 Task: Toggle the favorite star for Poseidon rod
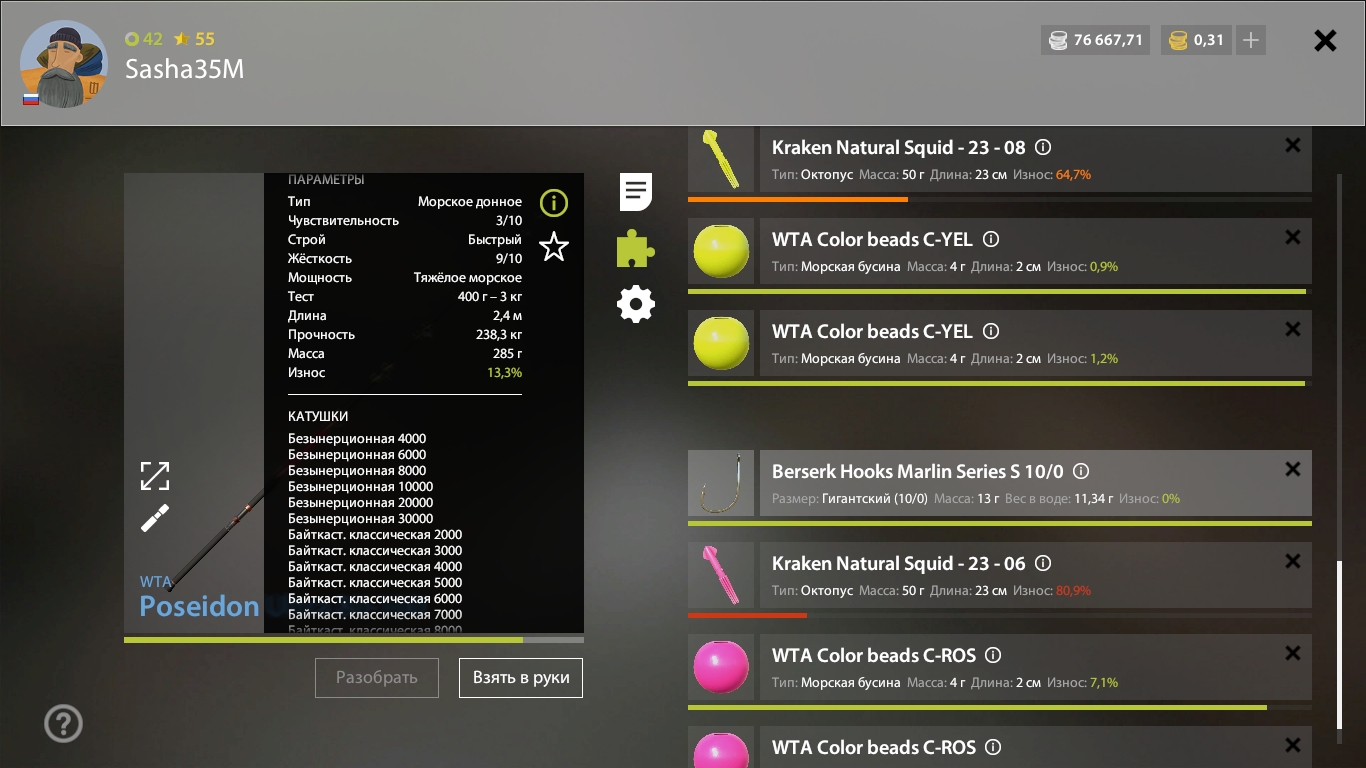(x=554, y=247)
